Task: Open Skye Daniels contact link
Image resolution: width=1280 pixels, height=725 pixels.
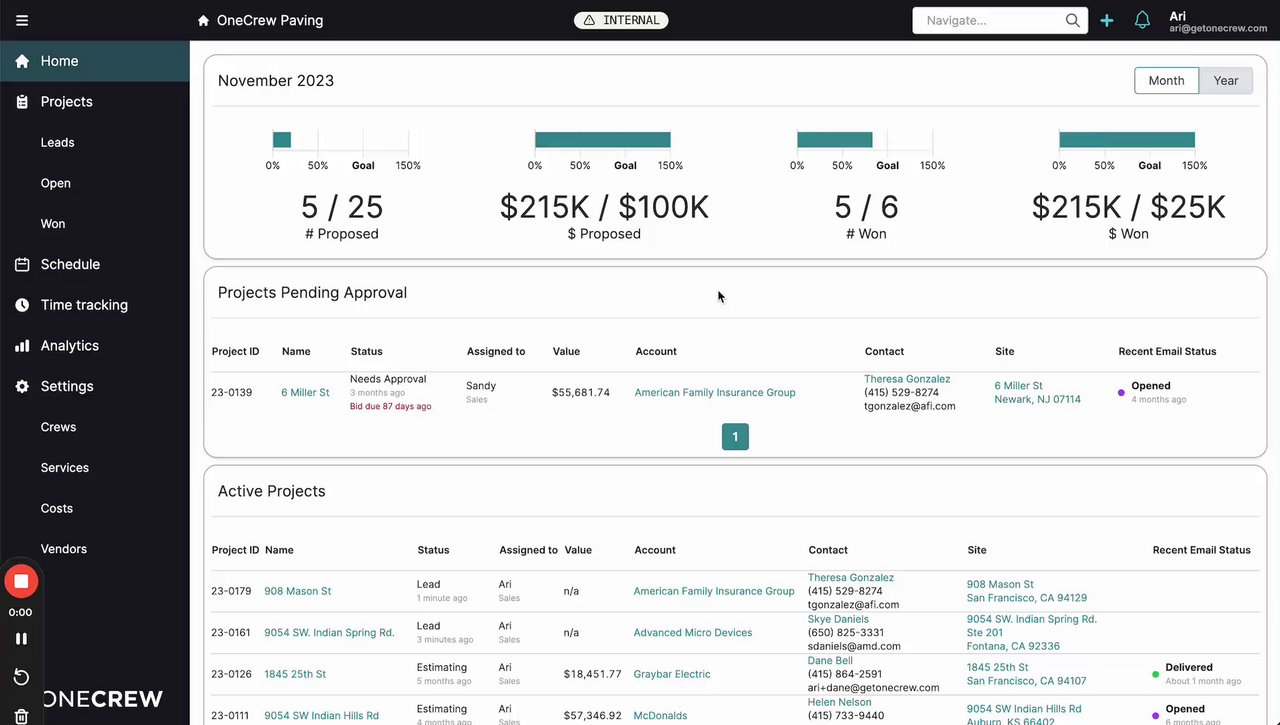Action: pos(838,619)
